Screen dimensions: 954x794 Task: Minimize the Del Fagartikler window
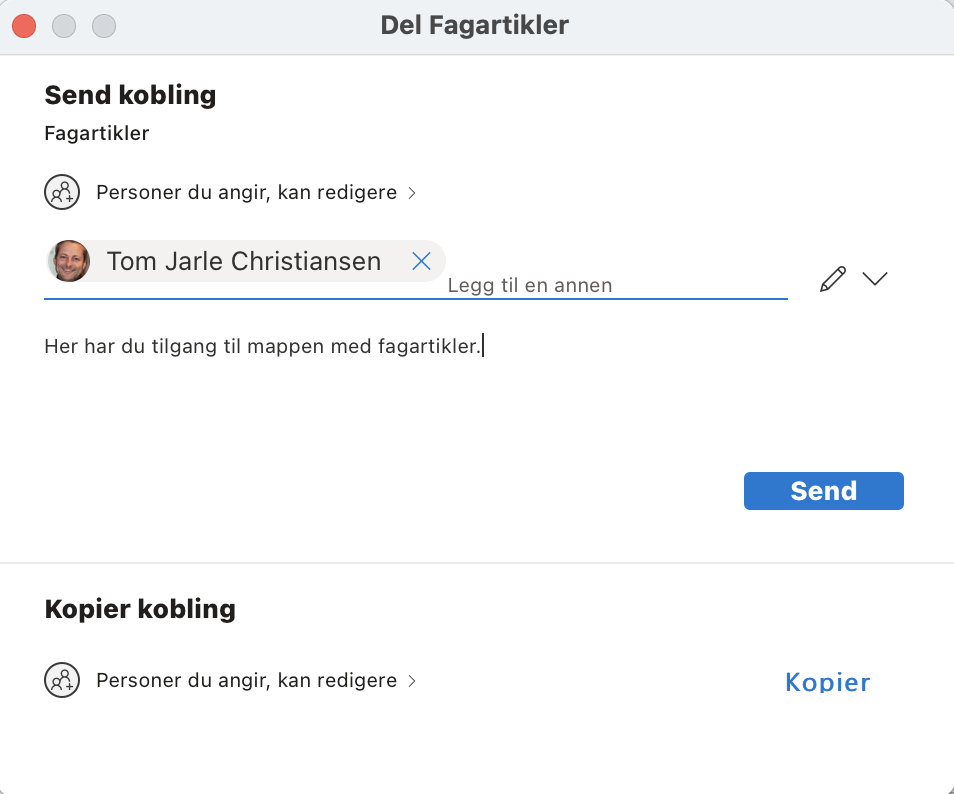pyautogui.click(x=64, y=25)
